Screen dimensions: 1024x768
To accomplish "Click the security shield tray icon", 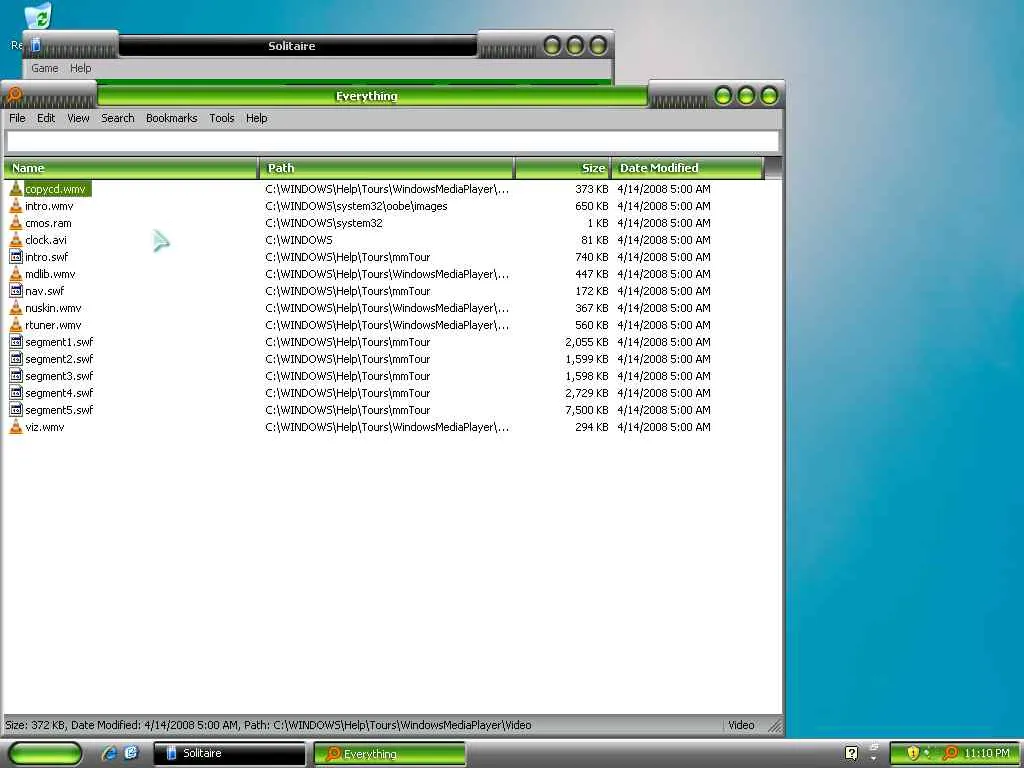I will tap(913, 753).
